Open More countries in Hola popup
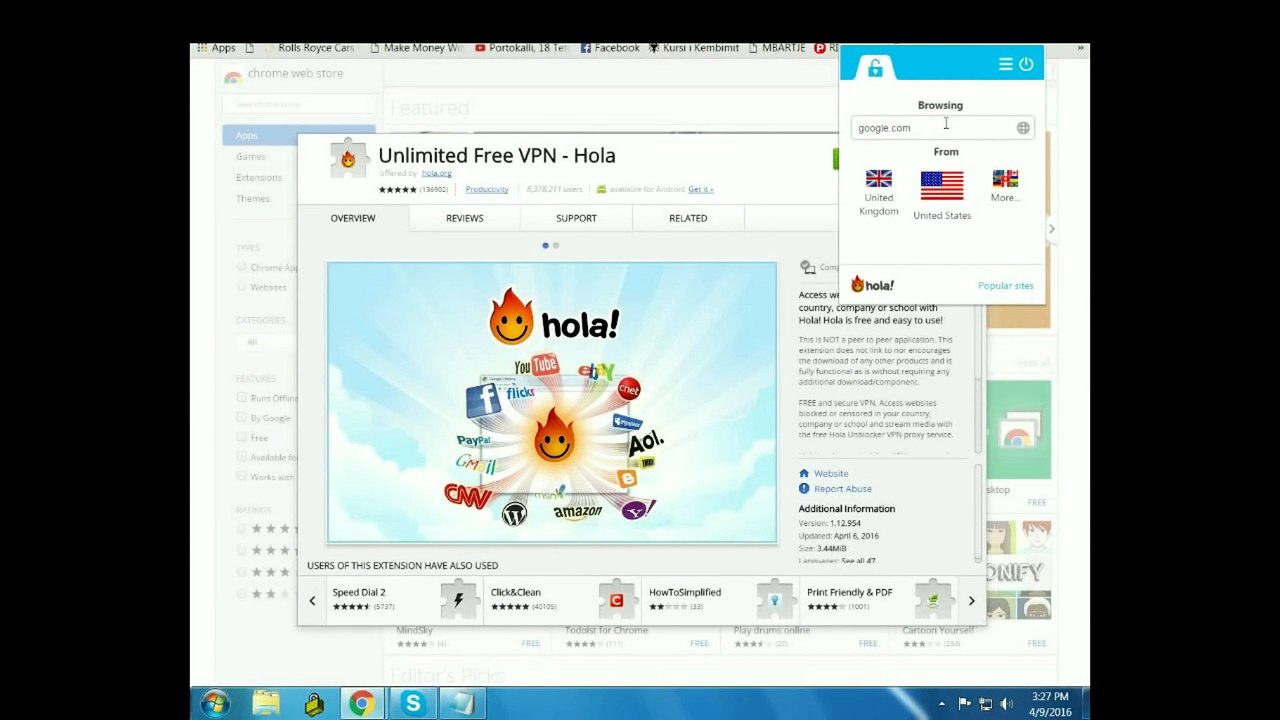 click(1005, 186)
